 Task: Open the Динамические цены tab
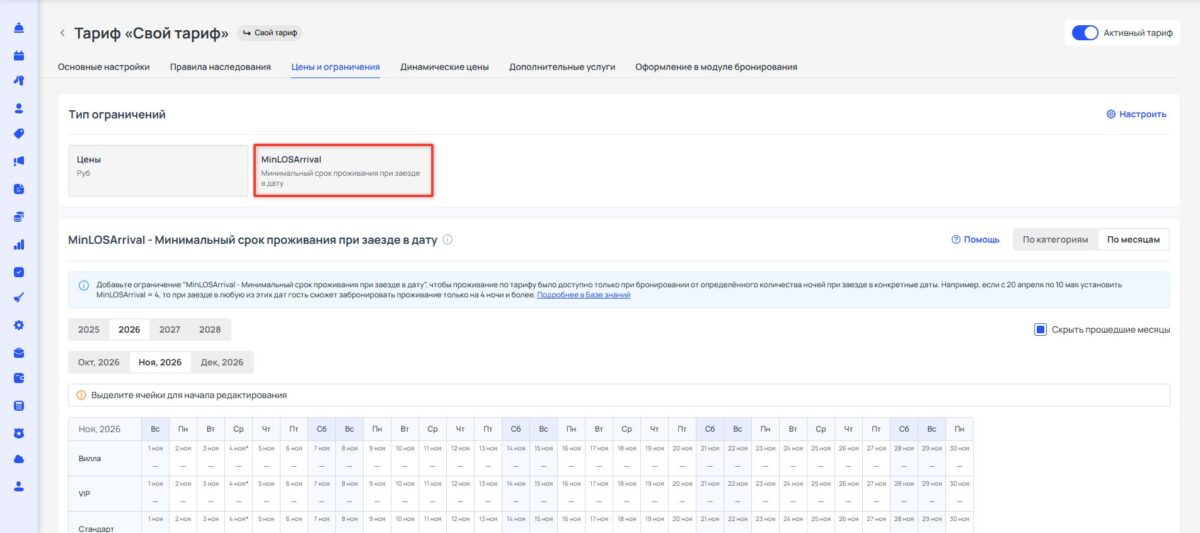click(444, 67)
